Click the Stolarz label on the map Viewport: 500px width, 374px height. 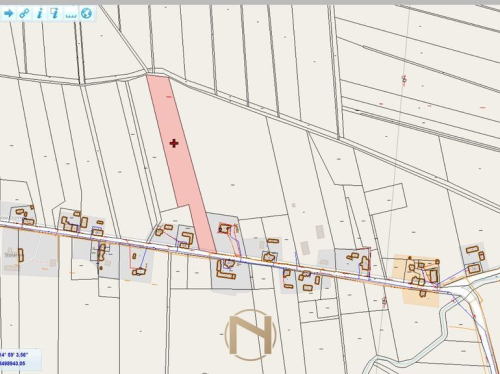[x=10, y=255]
